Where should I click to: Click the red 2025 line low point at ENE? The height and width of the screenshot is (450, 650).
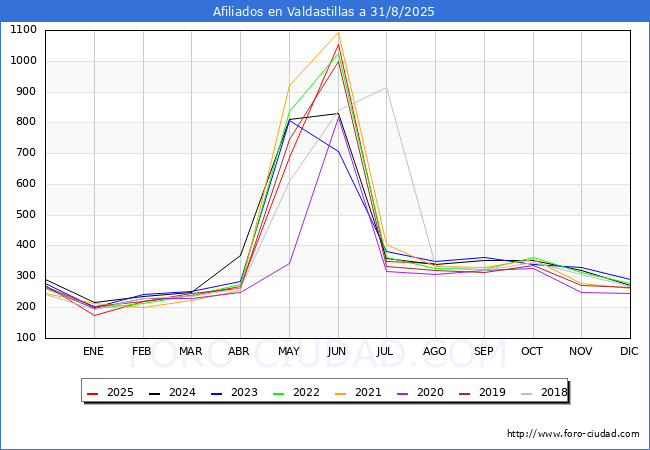[95, 315]
